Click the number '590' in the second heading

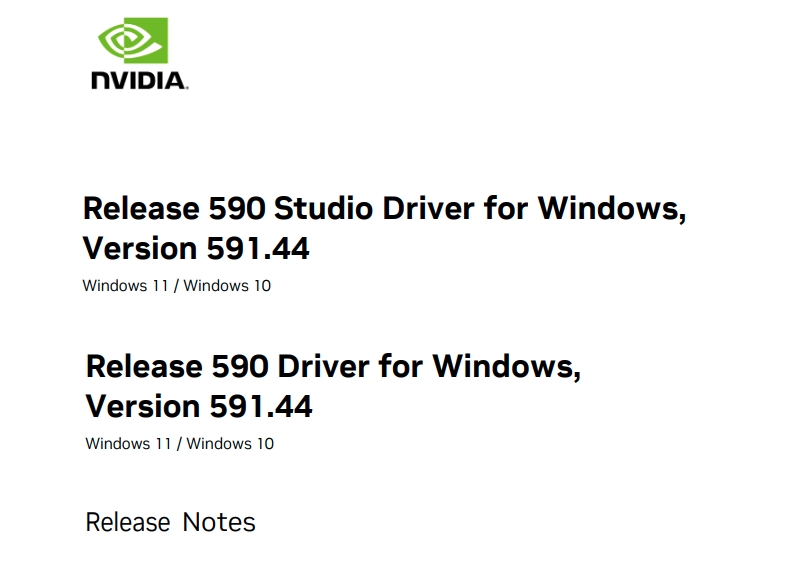pyautogui.click(x=240, y=366)
